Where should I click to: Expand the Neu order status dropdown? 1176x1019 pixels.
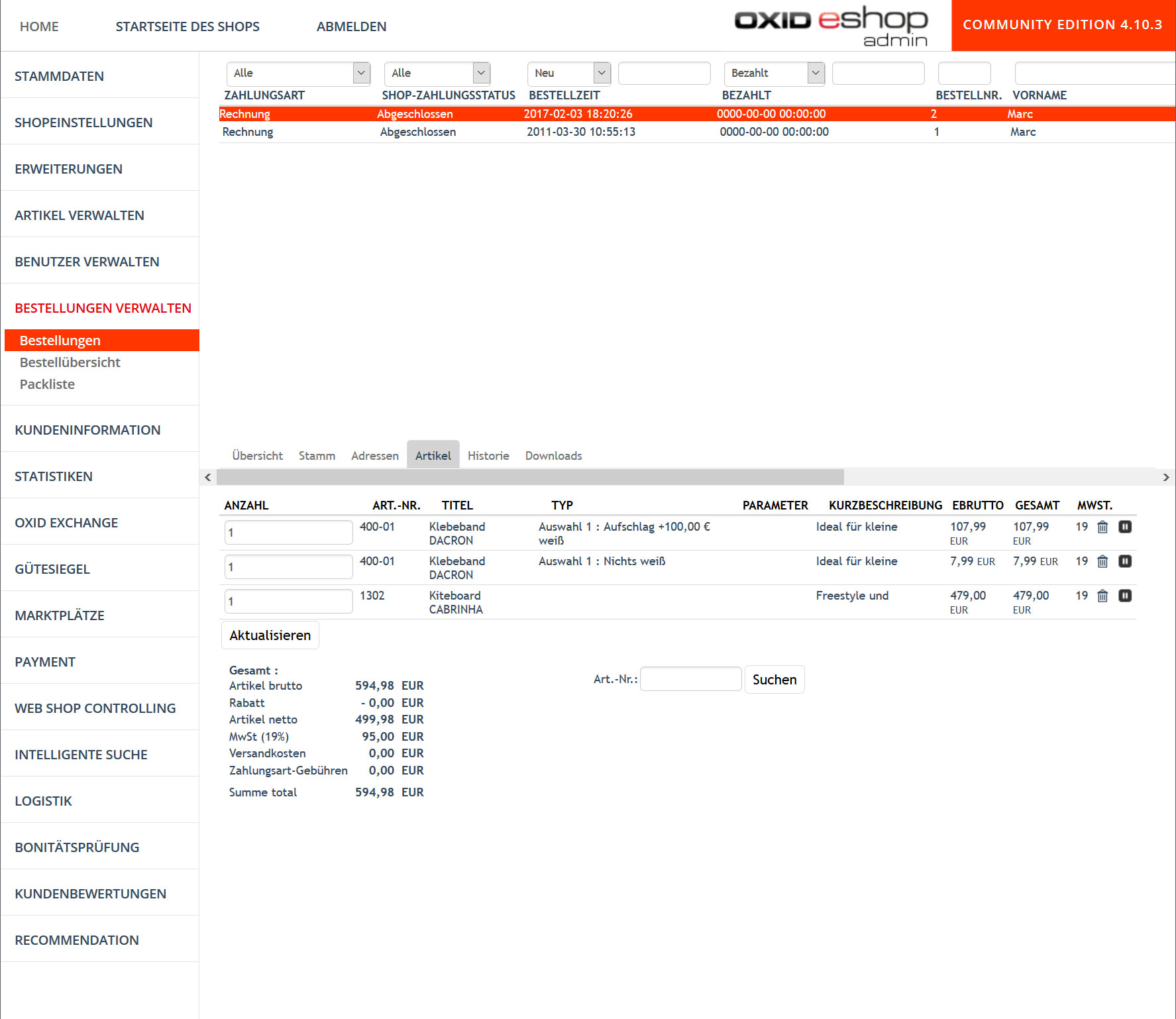pos(568,73)
